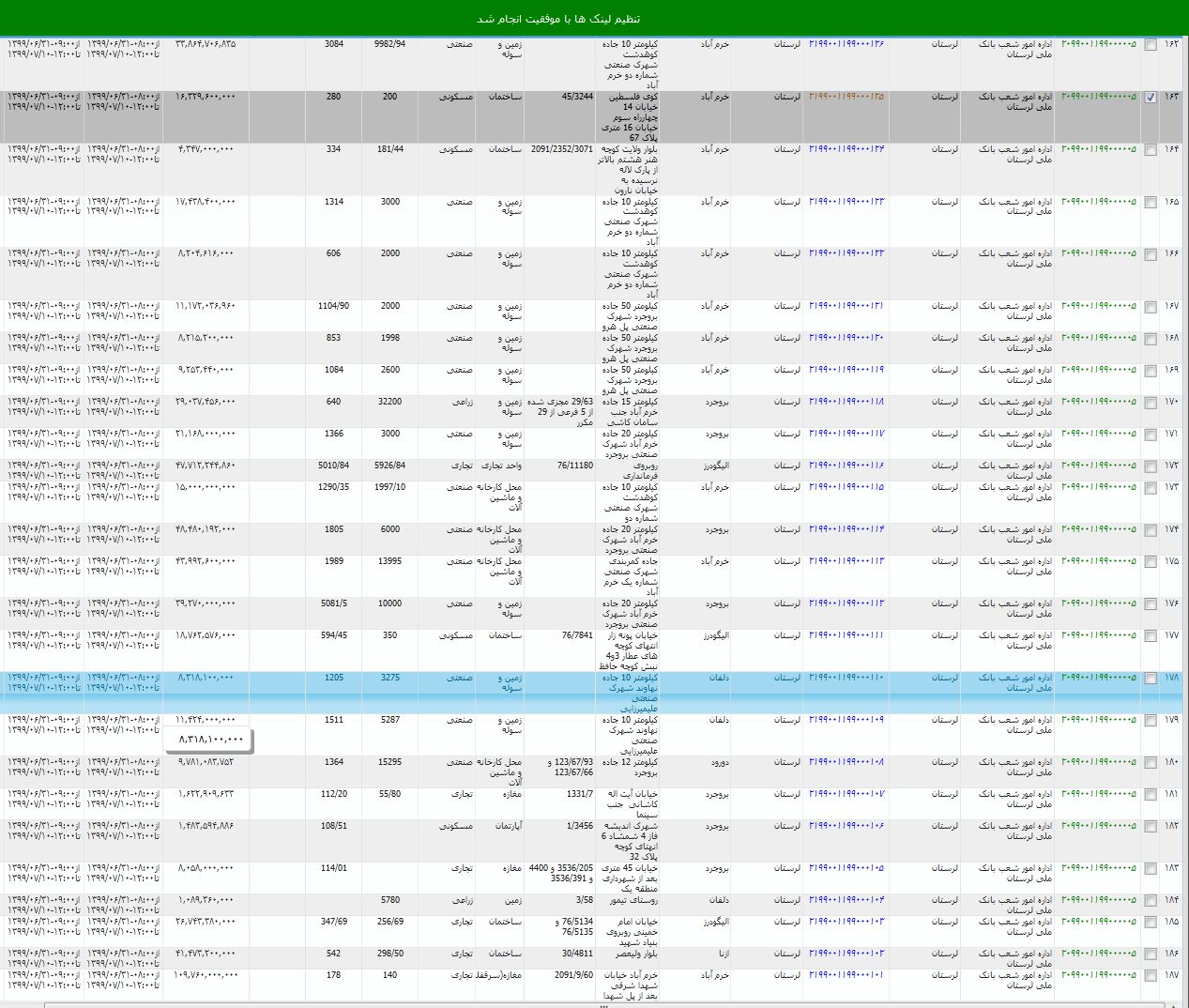Open the blue link ending in ۱۲۶
The image size is (1189, 1008).
click(846, 44)
